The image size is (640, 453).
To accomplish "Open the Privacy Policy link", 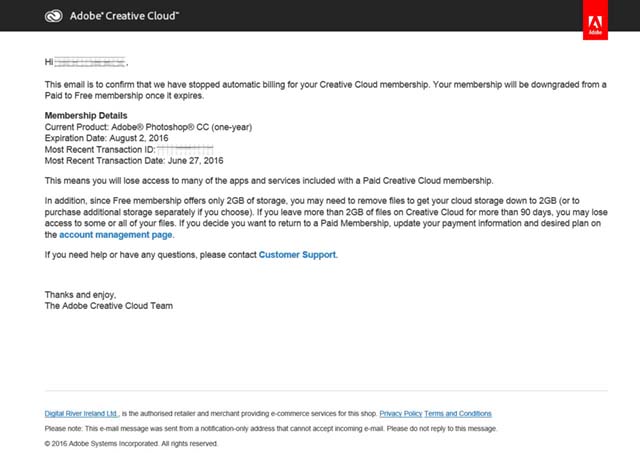I will [x=400, y=413].
